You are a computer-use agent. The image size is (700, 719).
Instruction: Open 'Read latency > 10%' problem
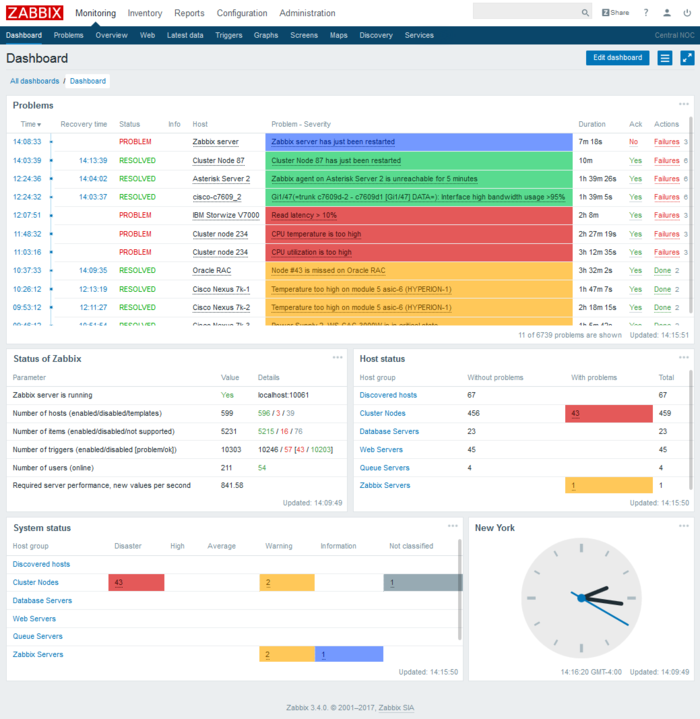[304, 215]
